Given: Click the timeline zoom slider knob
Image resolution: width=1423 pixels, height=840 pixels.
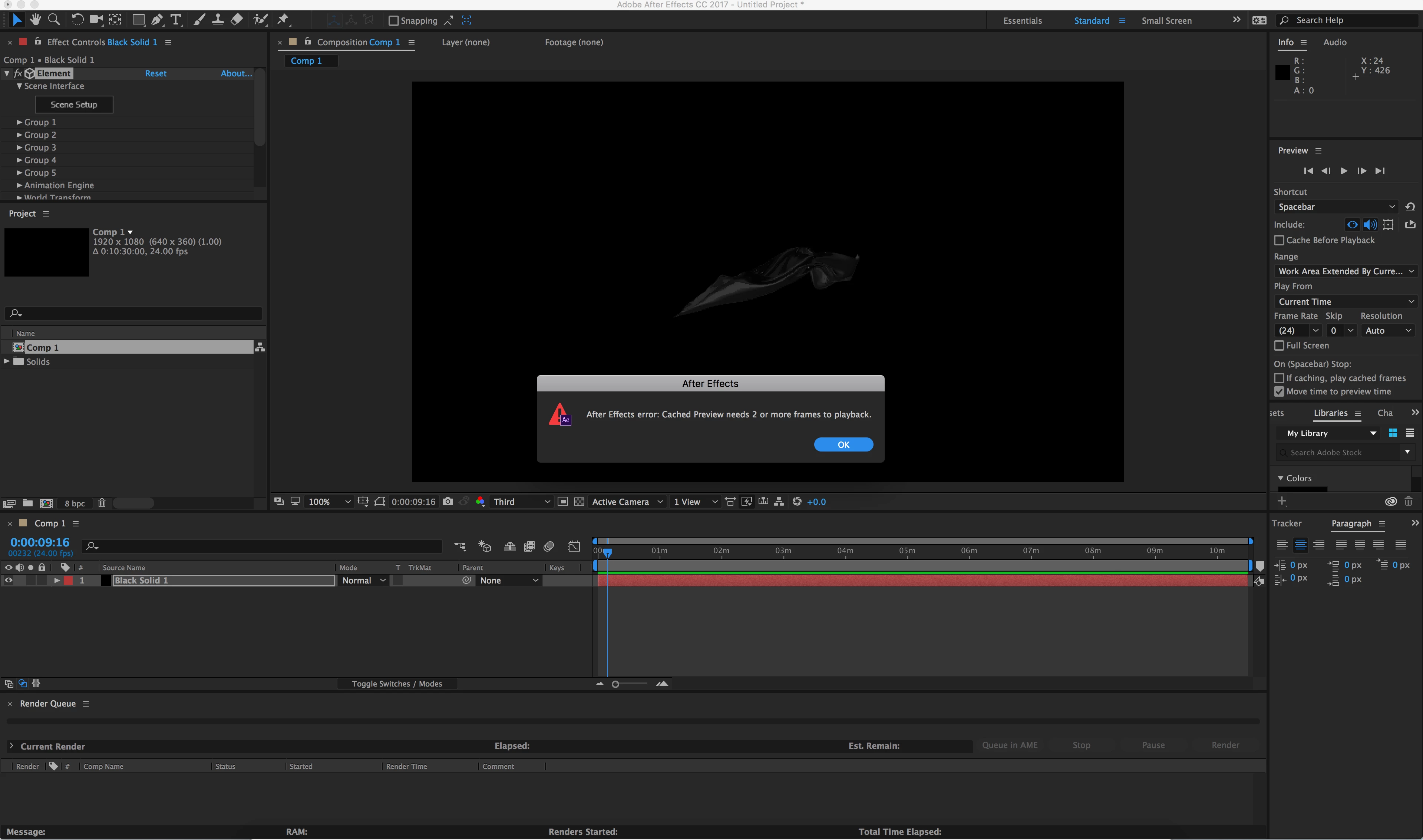Looking at the screenshot, I should pos(615,684).
